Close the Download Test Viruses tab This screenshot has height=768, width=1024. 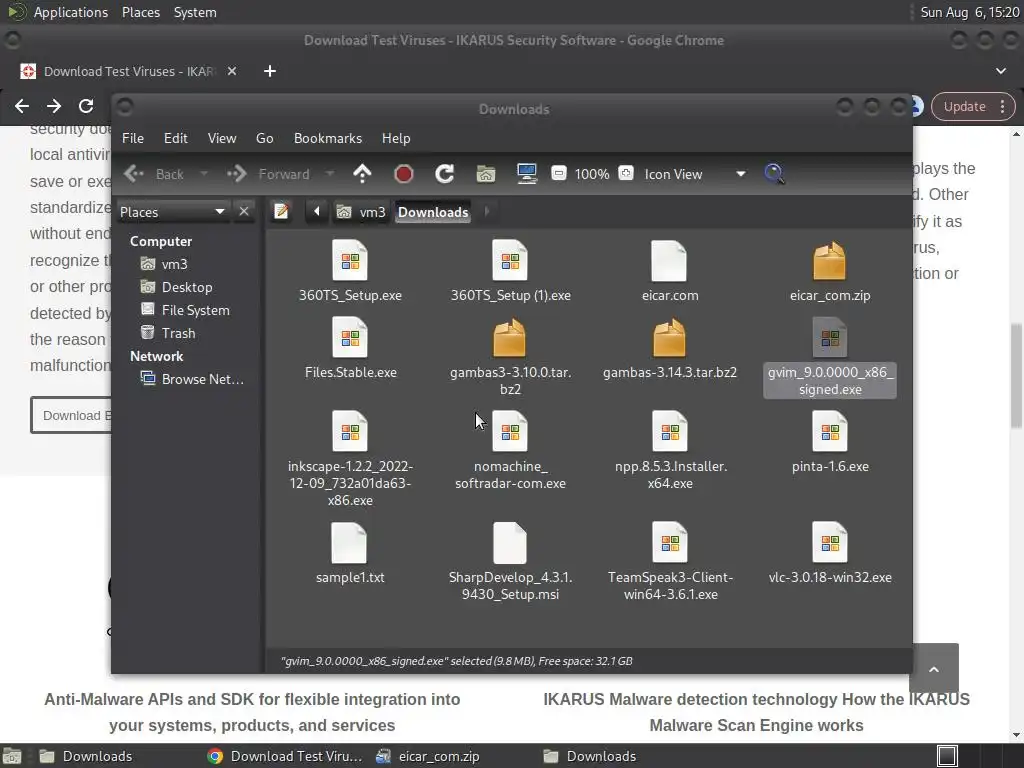(x=232, y=71)
